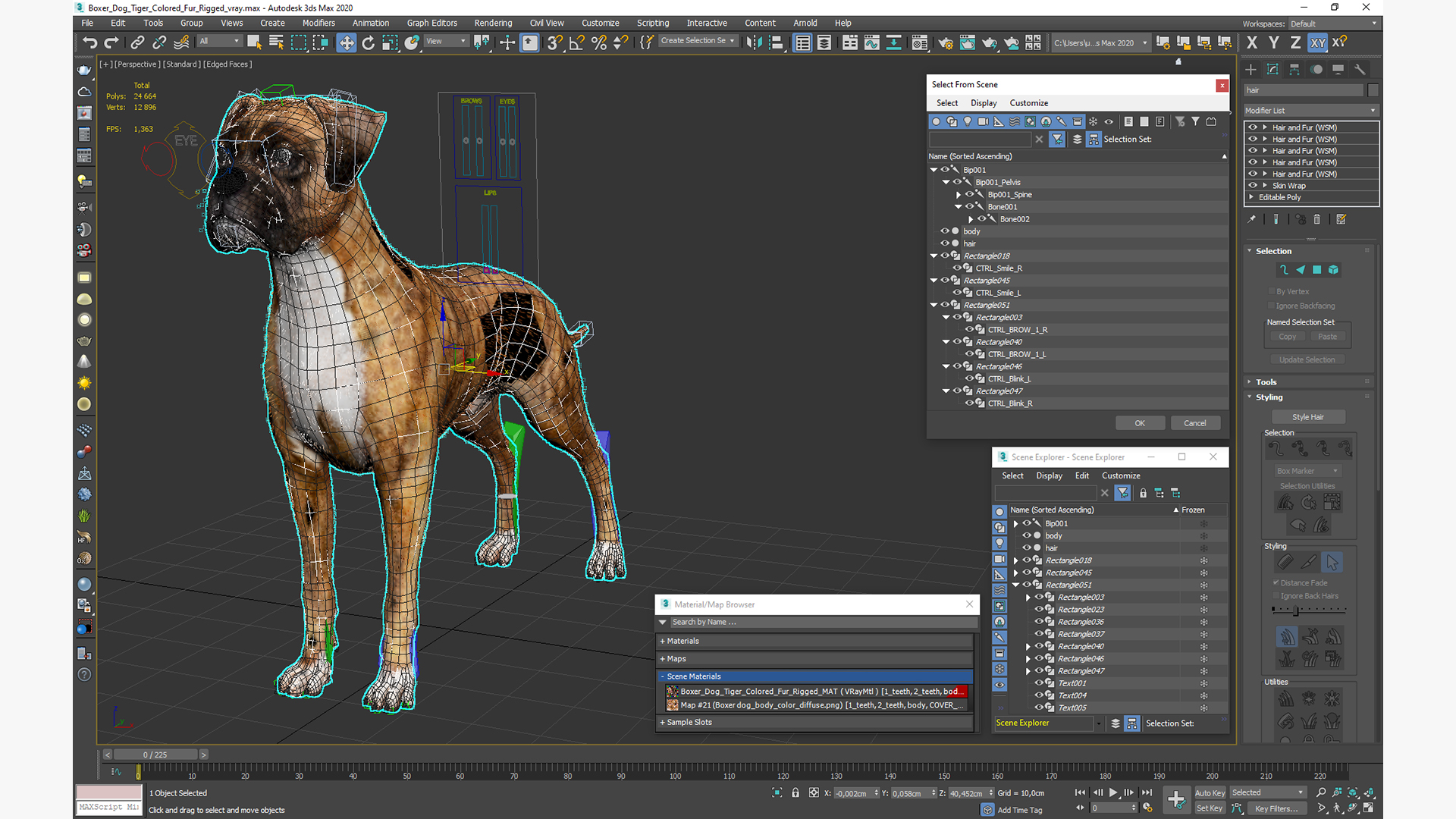This screenshot has width=1456, height=819.
Task: Click the Style Hair button
Action: [1307, 417]
